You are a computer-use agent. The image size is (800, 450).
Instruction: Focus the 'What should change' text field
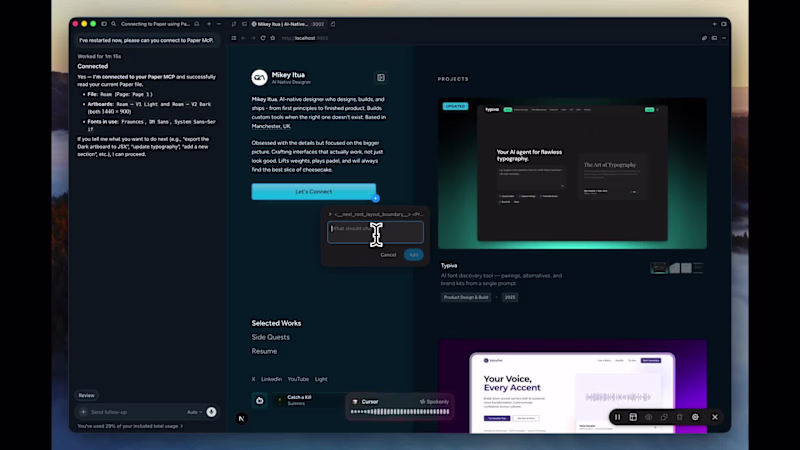(375, 232)
